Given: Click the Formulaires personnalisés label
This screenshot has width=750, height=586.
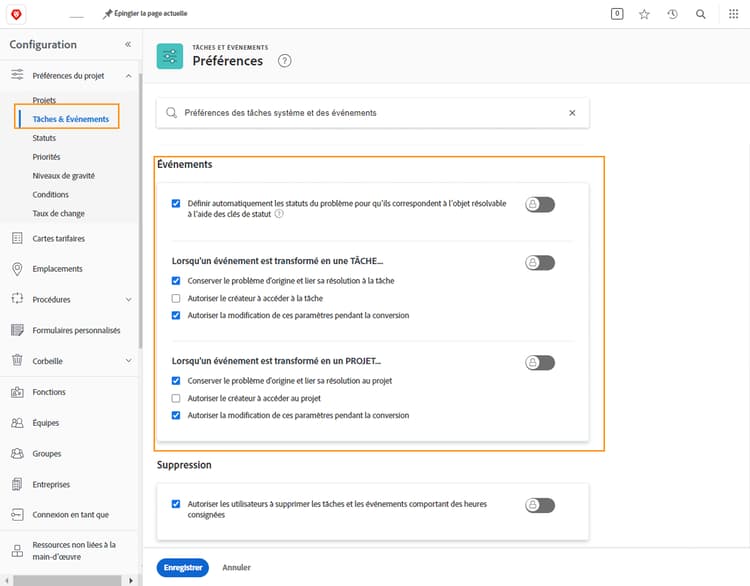Looking at the screenshot, I should tap(77, 330).
